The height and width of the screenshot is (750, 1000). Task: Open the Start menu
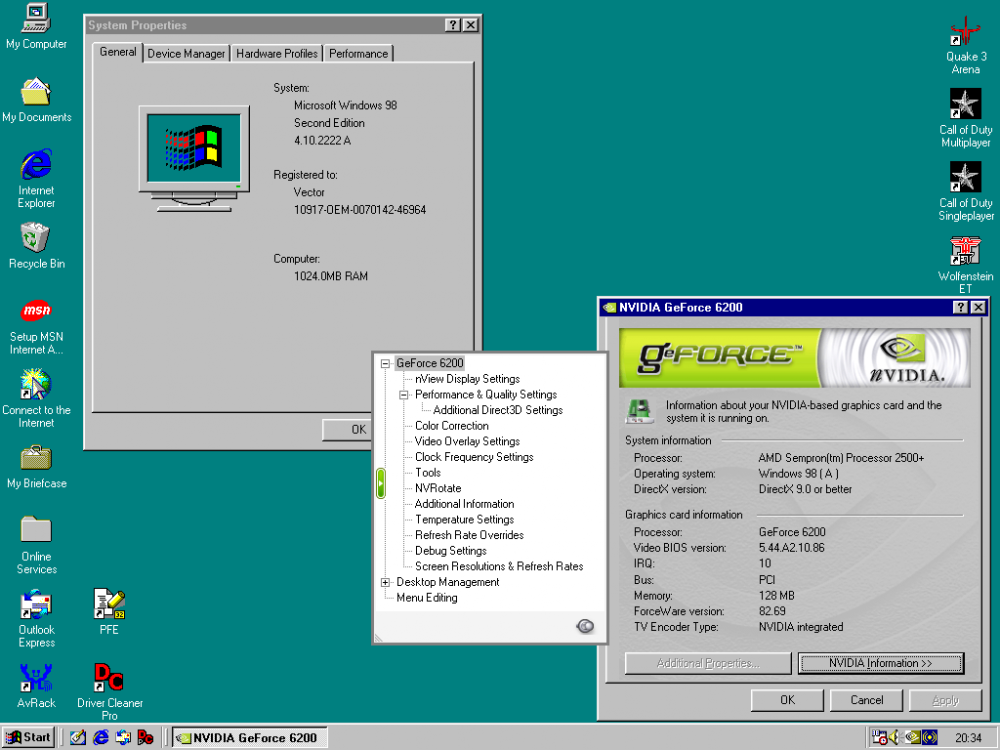pos(29,737)
